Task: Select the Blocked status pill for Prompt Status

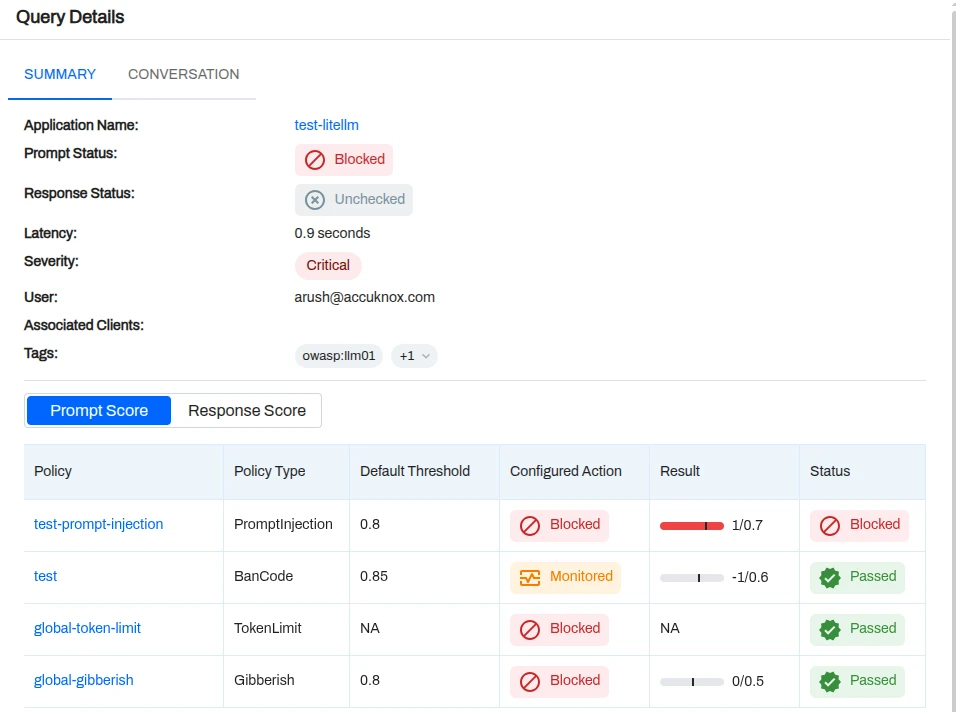Action: [x=344, y=159]
